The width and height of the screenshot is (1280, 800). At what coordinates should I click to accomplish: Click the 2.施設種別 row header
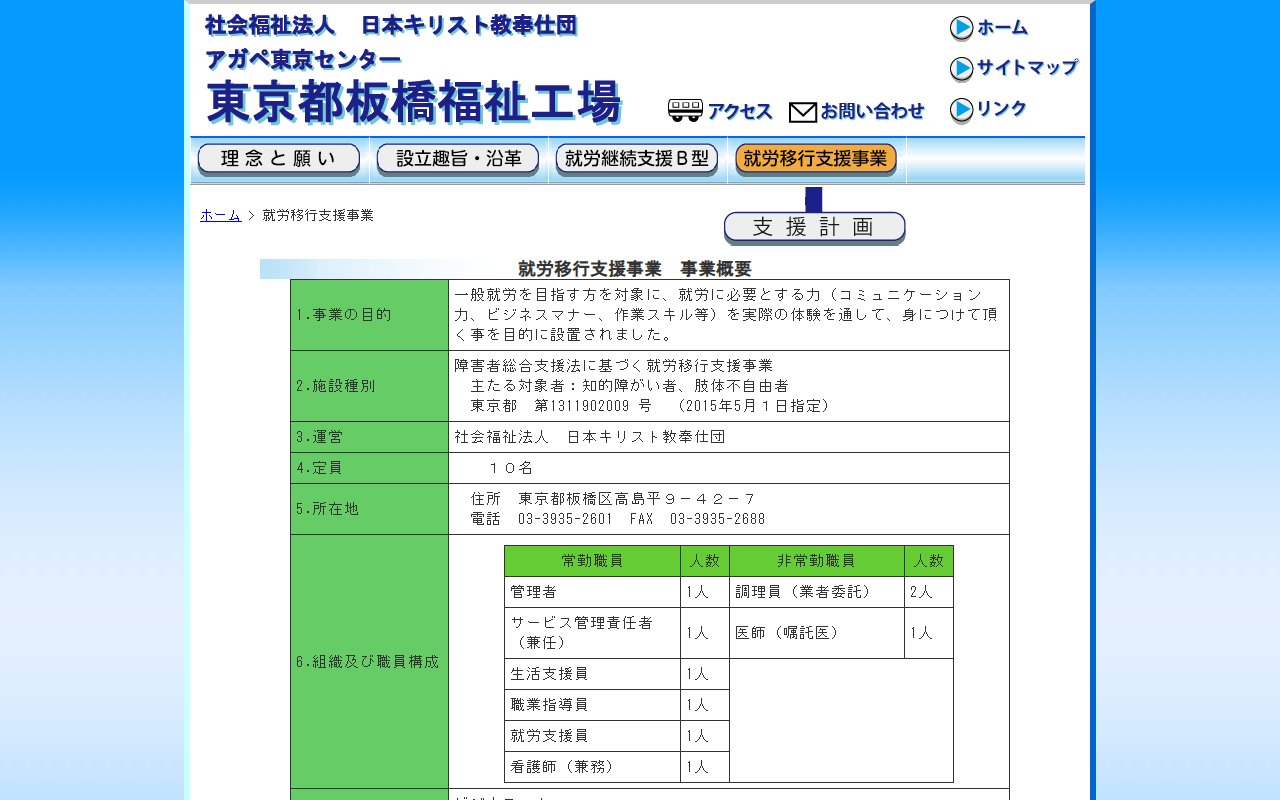tap(370, 386)
